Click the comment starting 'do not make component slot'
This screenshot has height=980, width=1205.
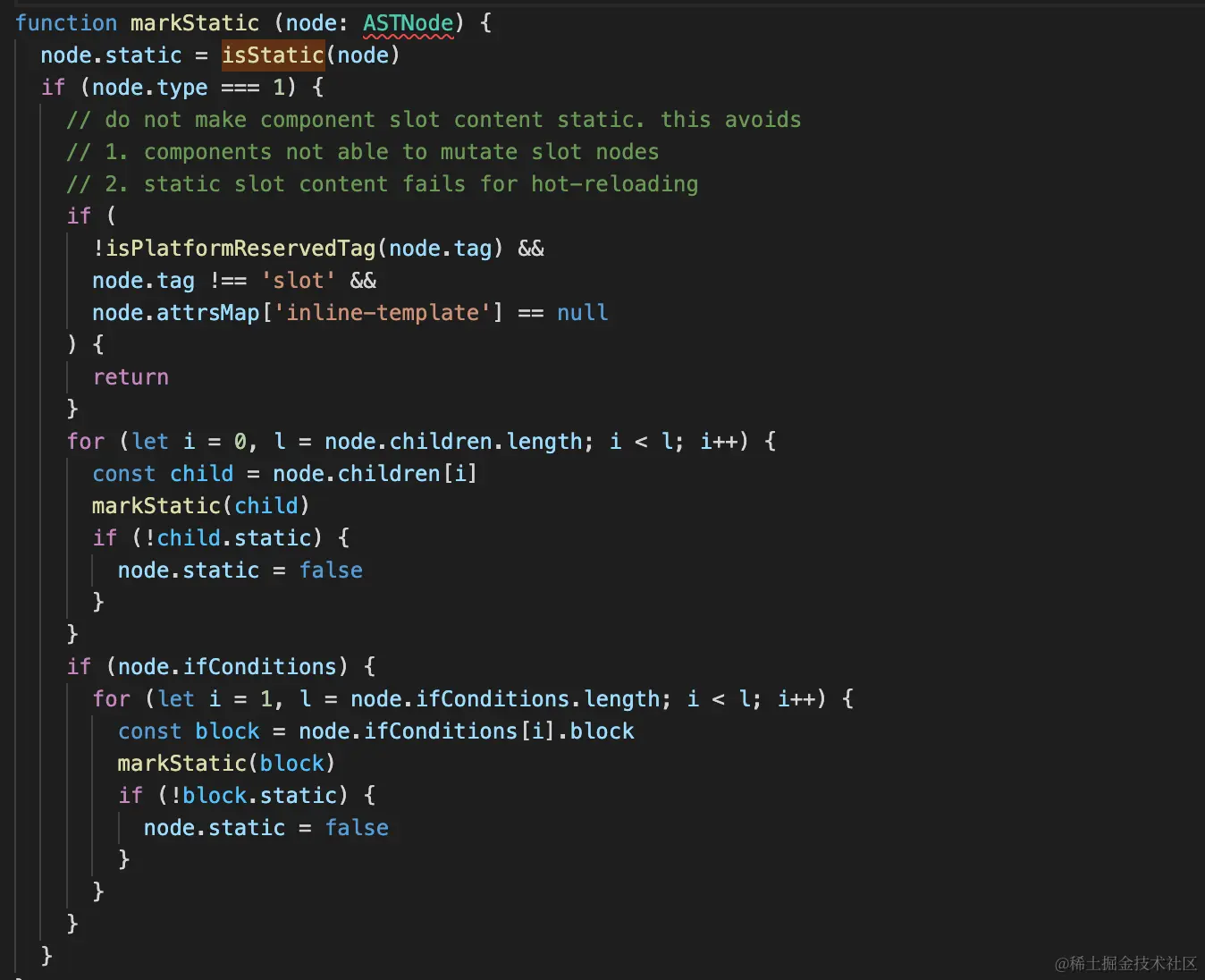click(x=434, y=119)
